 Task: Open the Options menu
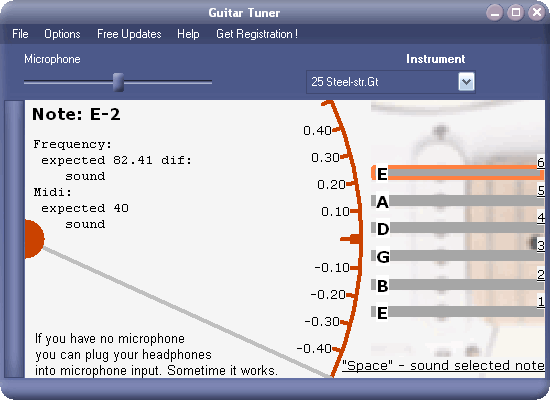[62, 34]
